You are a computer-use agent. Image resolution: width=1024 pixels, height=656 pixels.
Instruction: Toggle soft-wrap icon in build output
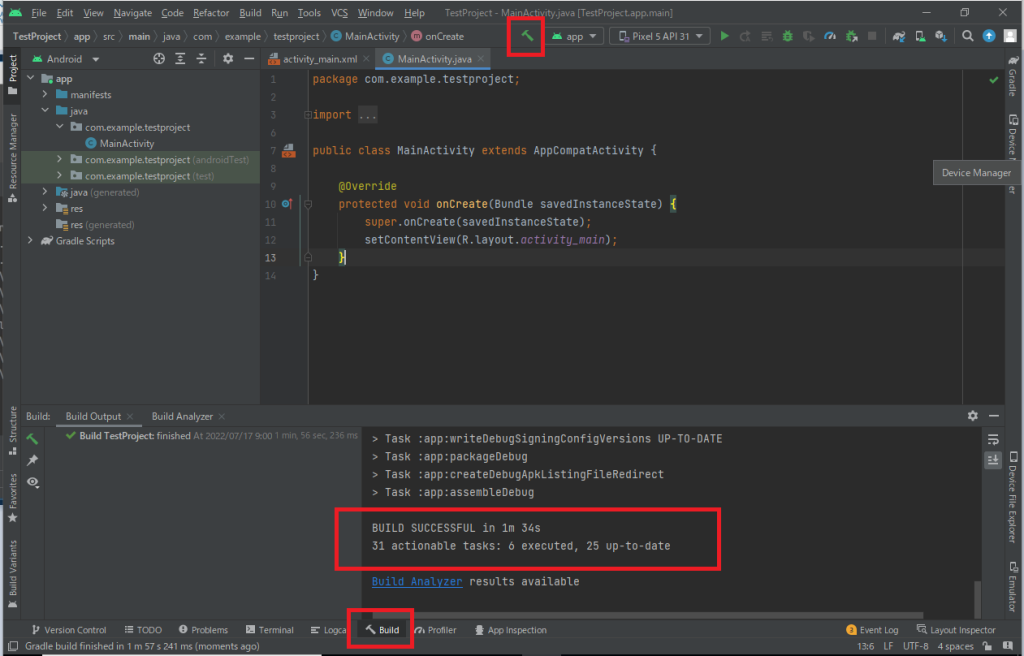point(993,440)
